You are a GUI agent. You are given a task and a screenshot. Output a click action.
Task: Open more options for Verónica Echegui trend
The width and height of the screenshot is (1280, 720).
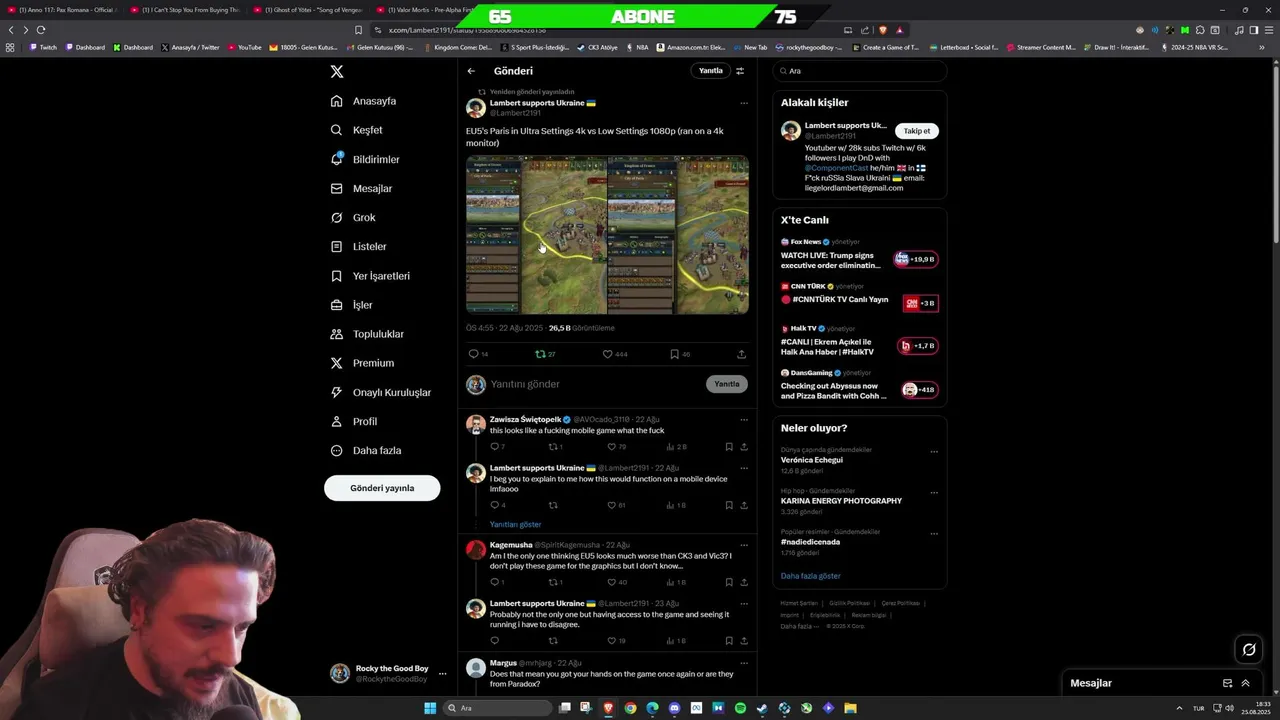point(934,451)
